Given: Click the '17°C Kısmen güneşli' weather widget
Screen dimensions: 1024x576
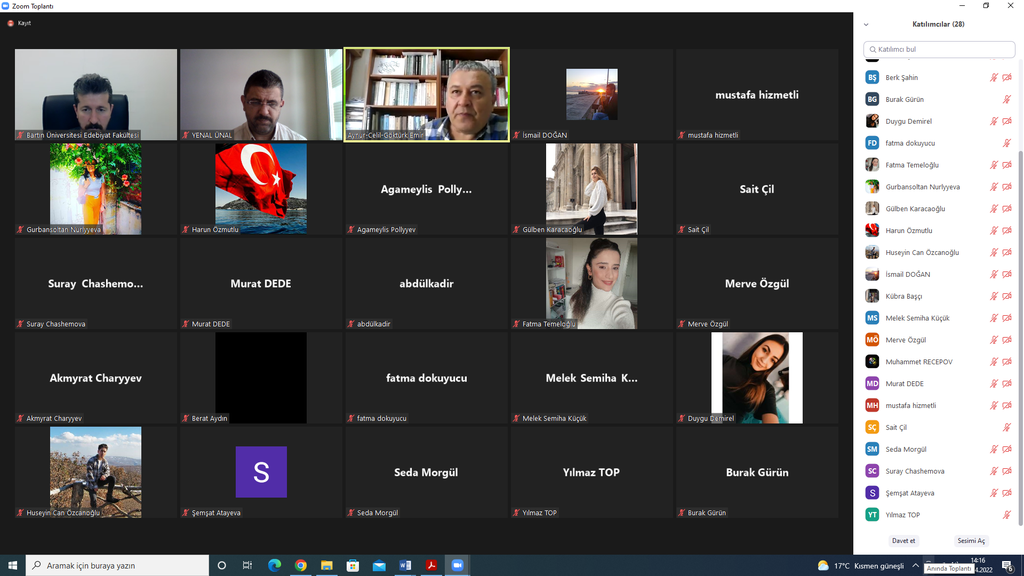Looking at the screenshot, I should coord(861,566).
